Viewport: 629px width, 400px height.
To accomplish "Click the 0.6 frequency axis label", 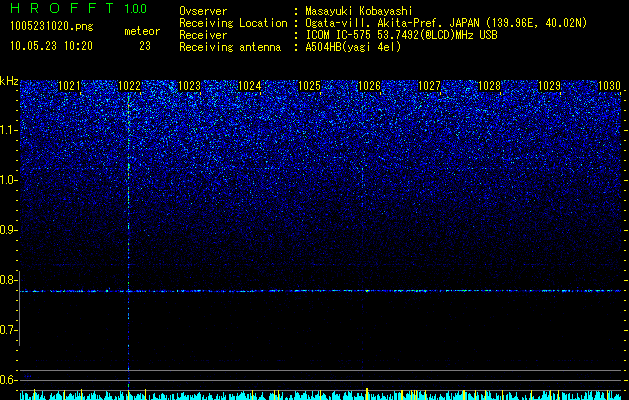I will [8, 380].
